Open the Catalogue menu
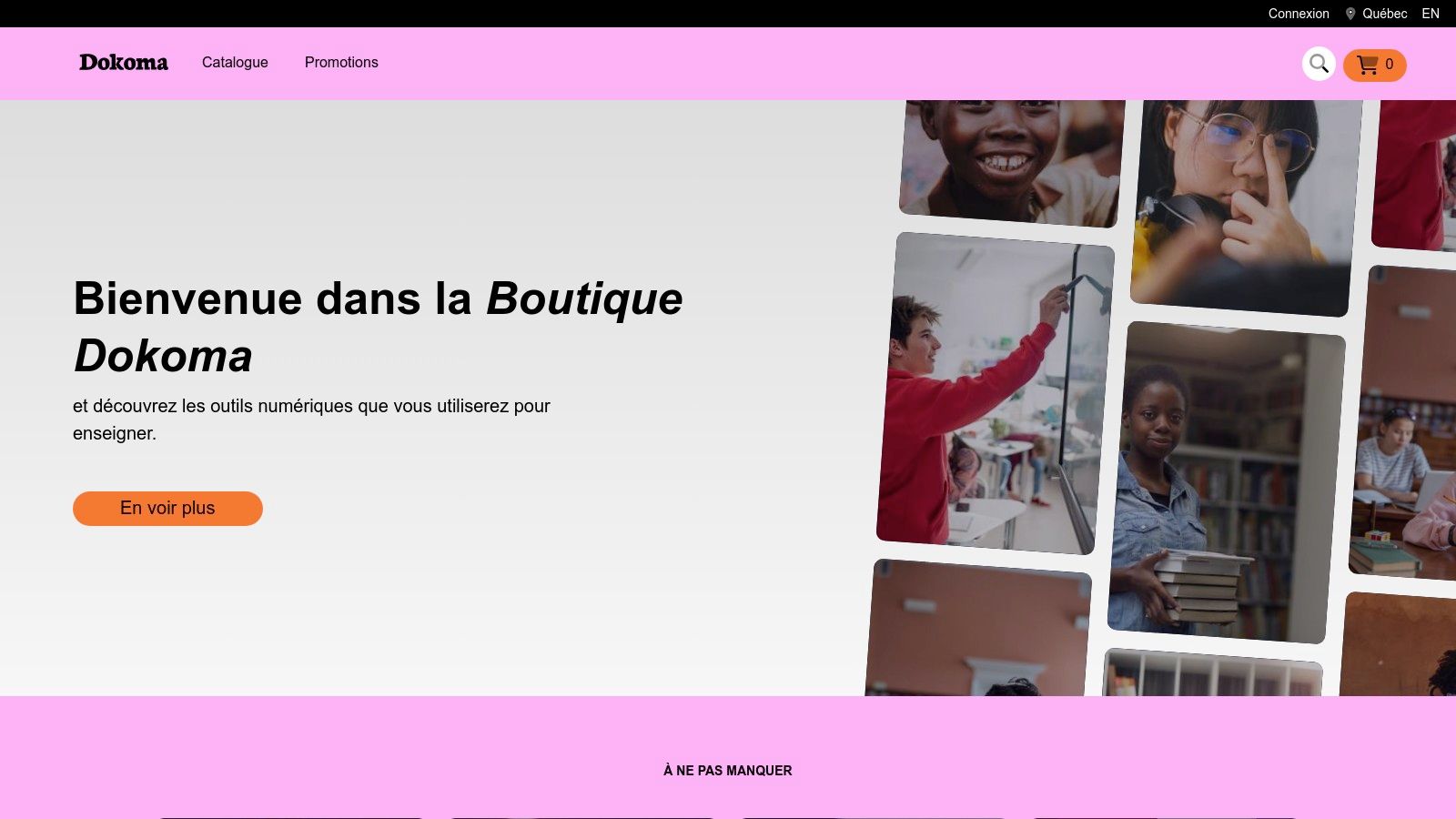This screenshot has height=819, width=1456. 235,63
